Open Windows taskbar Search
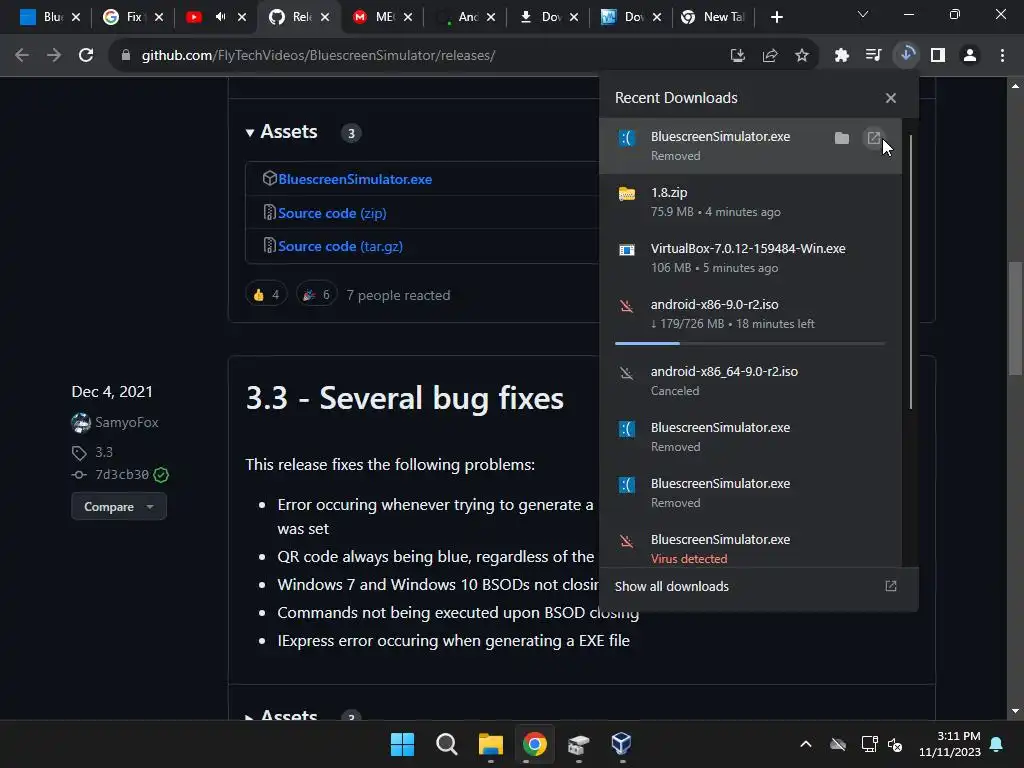The image size is (1024, 768). [447, 744]
